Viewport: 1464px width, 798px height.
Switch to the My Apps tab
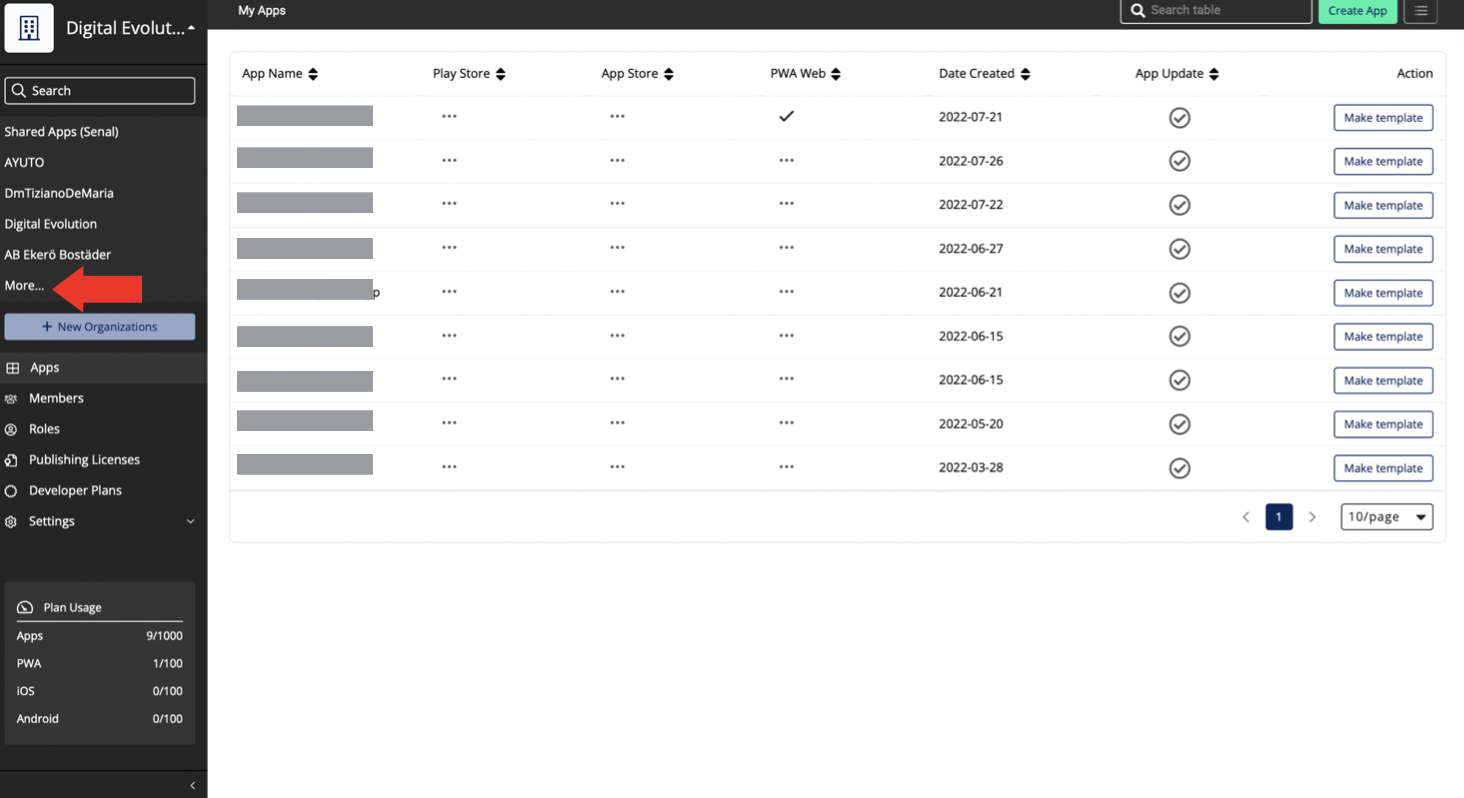click(x=261, y=11)
